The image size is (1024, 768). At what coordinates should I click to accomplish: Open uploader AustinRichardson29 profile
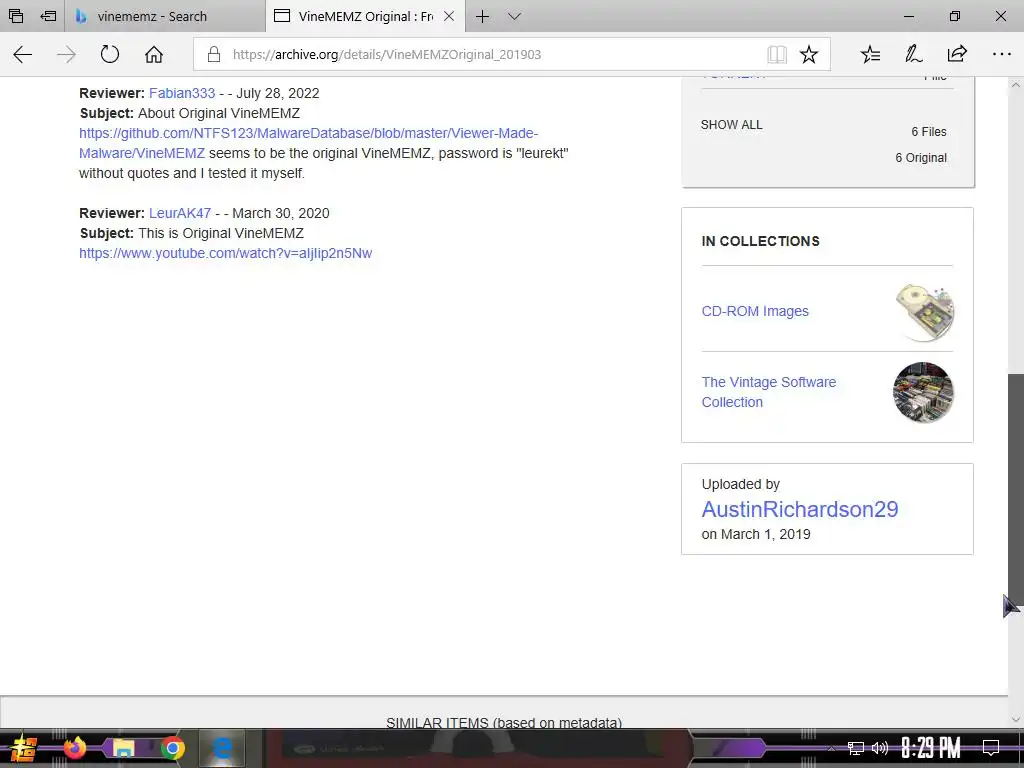point(799,509)
